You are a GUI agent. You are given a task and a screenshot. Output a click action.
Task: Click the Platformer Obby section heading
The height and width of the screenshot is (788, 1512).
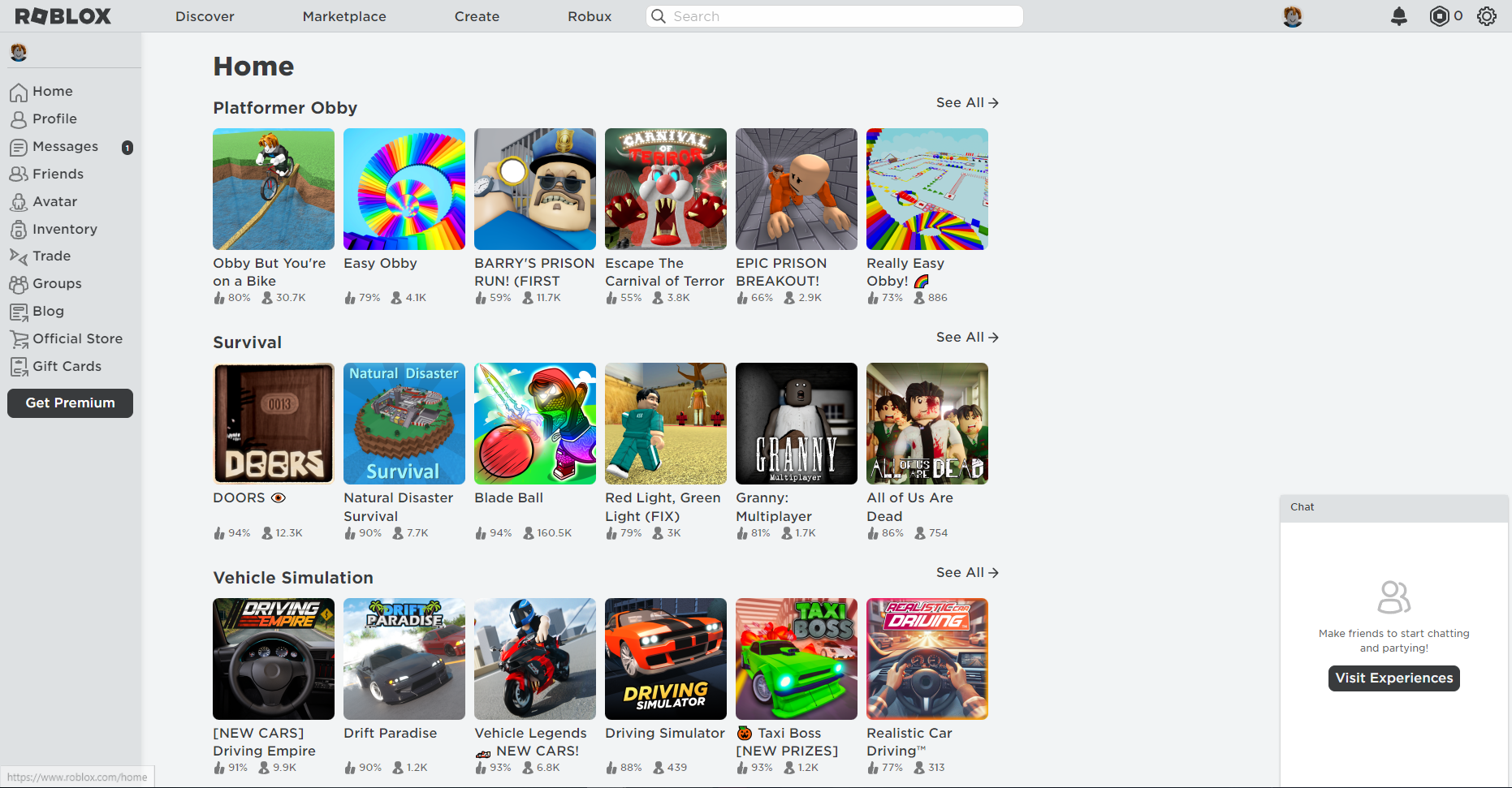(285, 109)
